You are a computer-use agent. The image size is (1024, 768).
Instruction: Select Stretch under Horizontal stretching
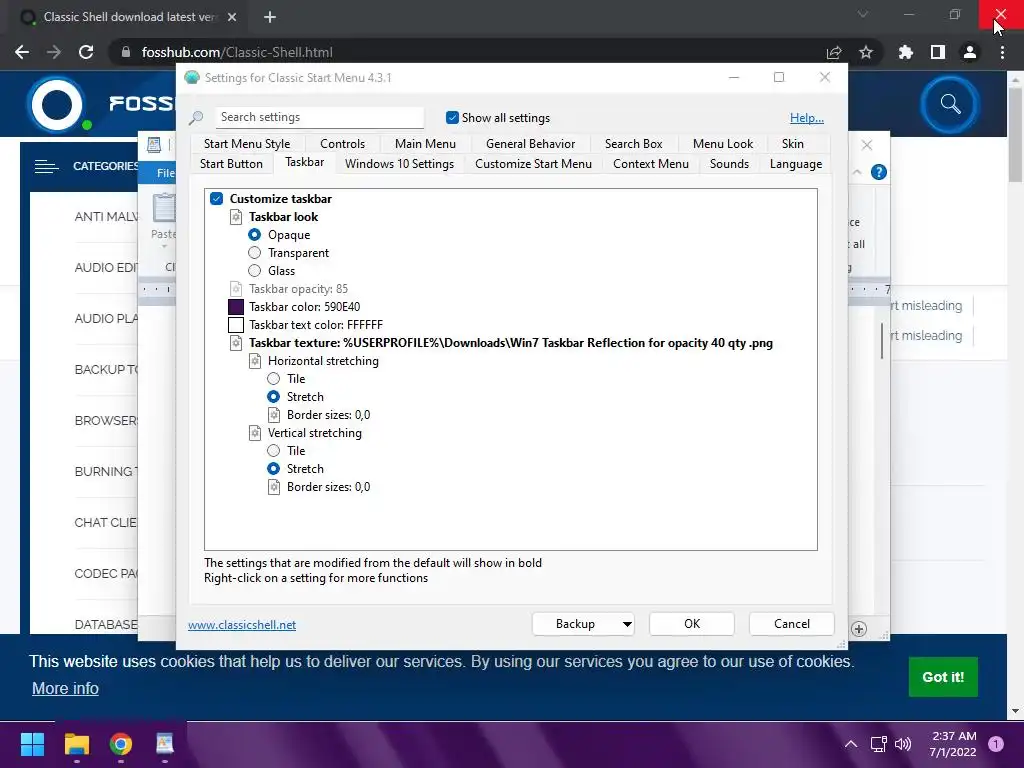274,397
